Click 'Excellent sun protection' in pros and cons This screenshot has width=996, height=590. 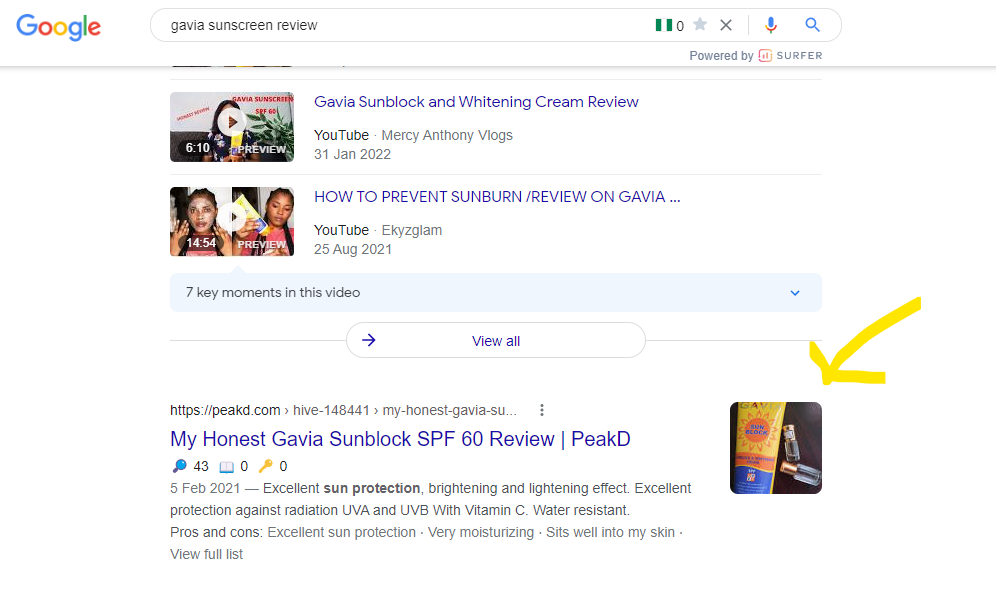[x=342, y=532]
